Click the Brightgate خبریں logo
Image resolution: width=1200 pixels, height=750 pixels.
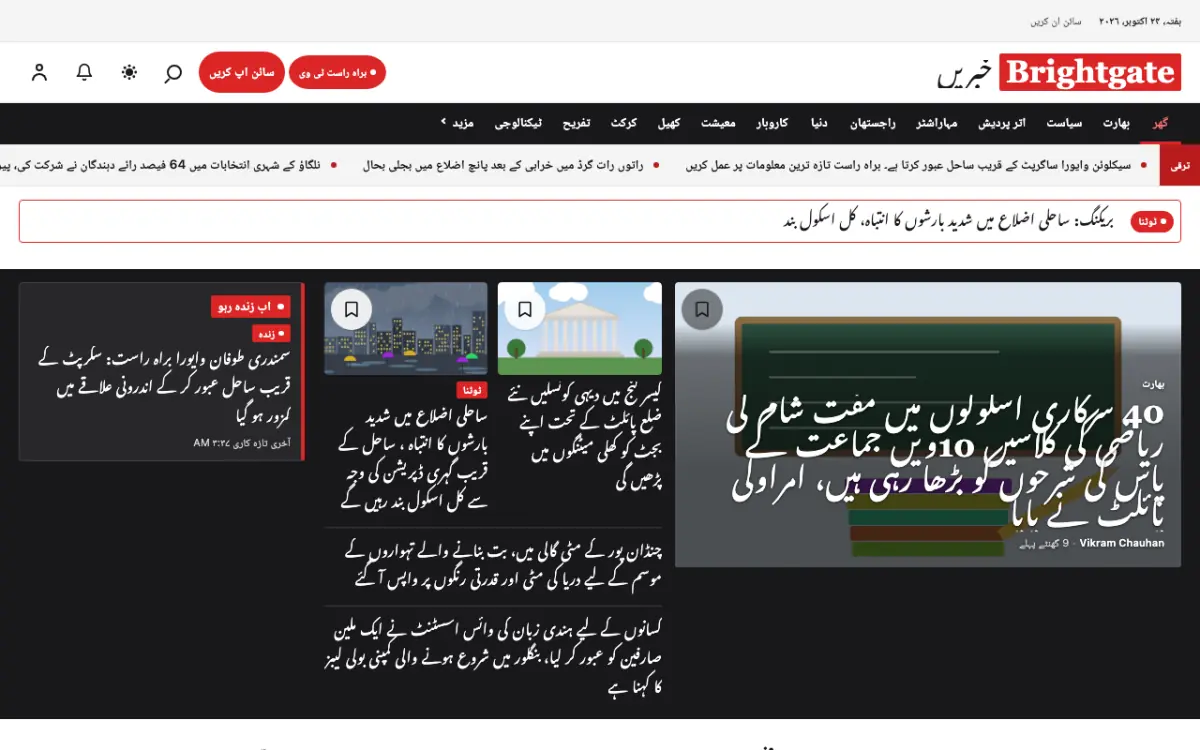coord(1059,72)
